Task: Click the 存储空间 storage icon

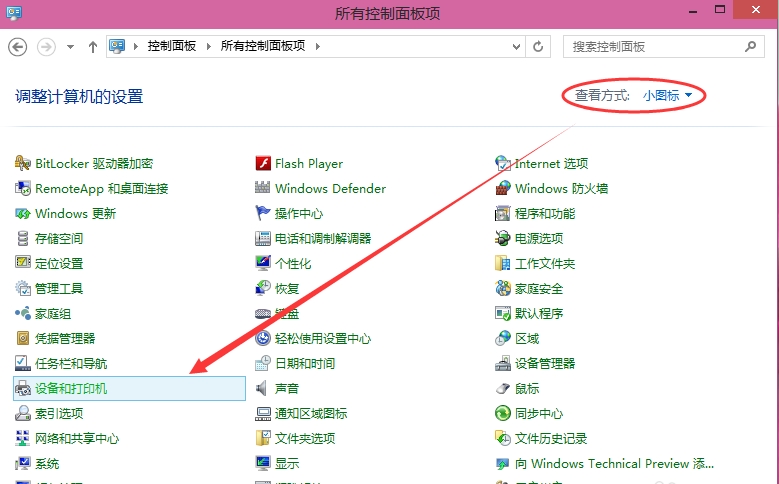Action: [23, 239]
